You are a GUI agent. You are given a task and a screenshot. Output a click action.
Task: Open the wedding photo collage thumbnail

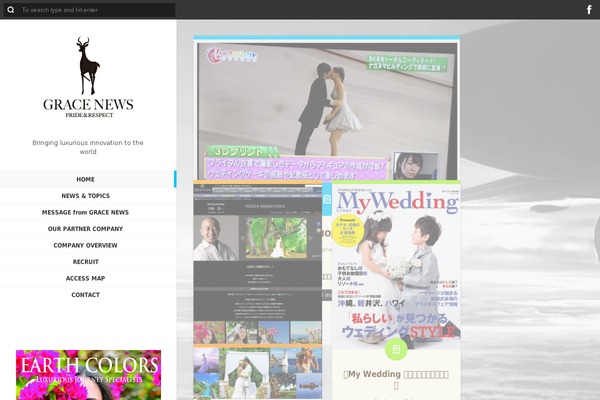[258, 373]
